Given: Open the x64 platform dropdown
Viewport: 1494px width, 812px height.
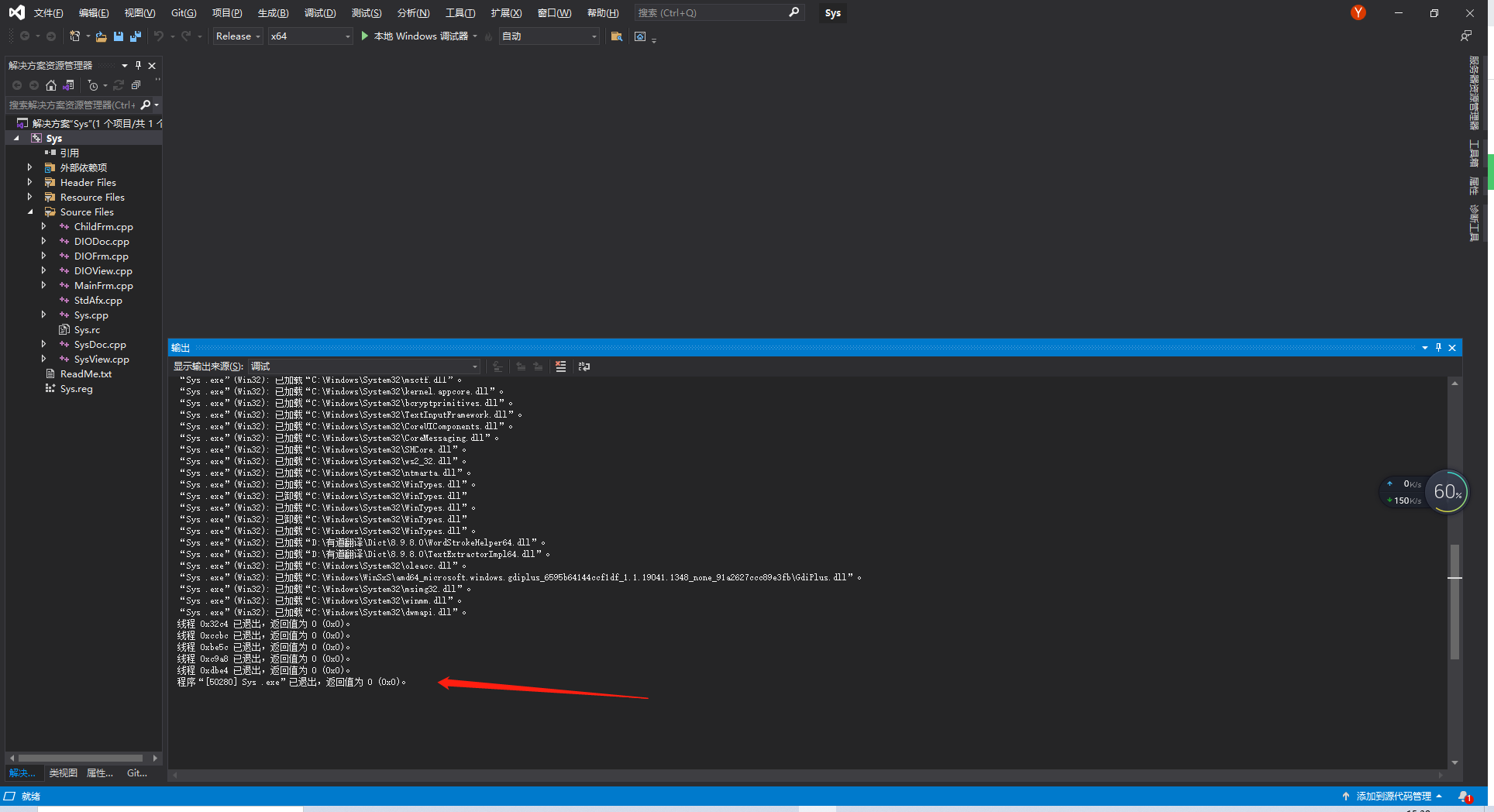Looking at the screenshot, I should coord(310,36).
